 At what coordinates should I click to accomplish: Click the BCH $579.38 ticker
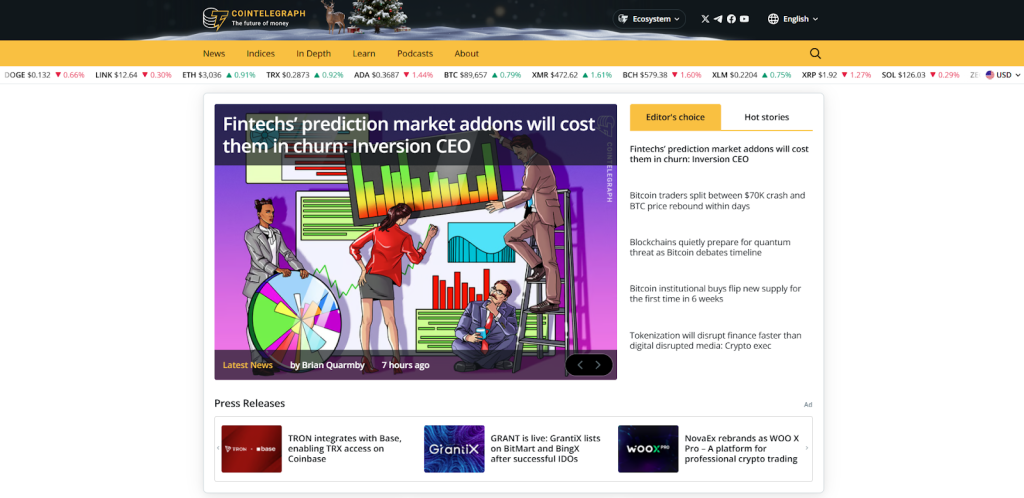point(662,75)
